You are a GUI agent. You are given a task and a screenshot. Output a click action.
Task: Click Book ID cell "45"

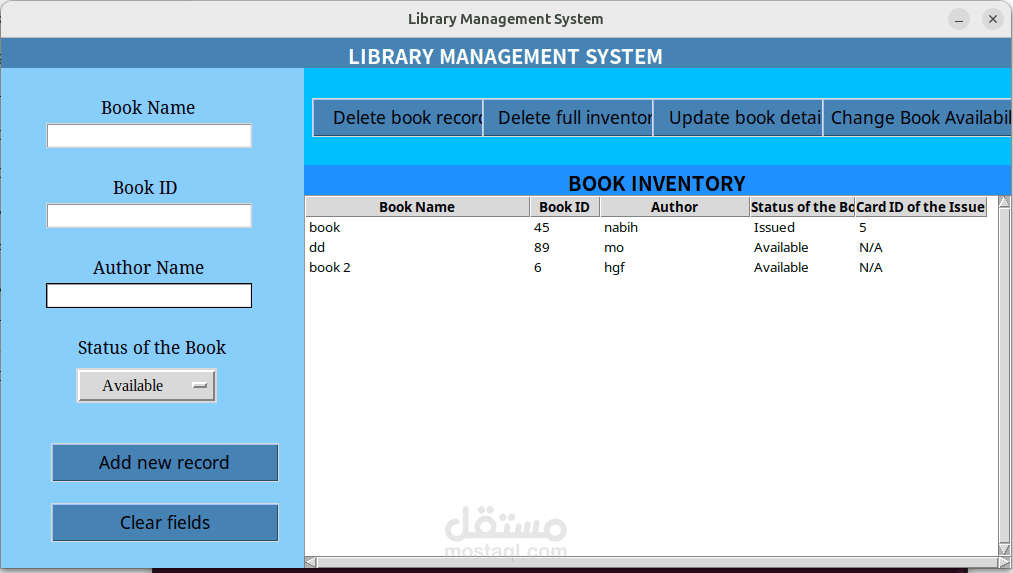[x=541, y=227]
